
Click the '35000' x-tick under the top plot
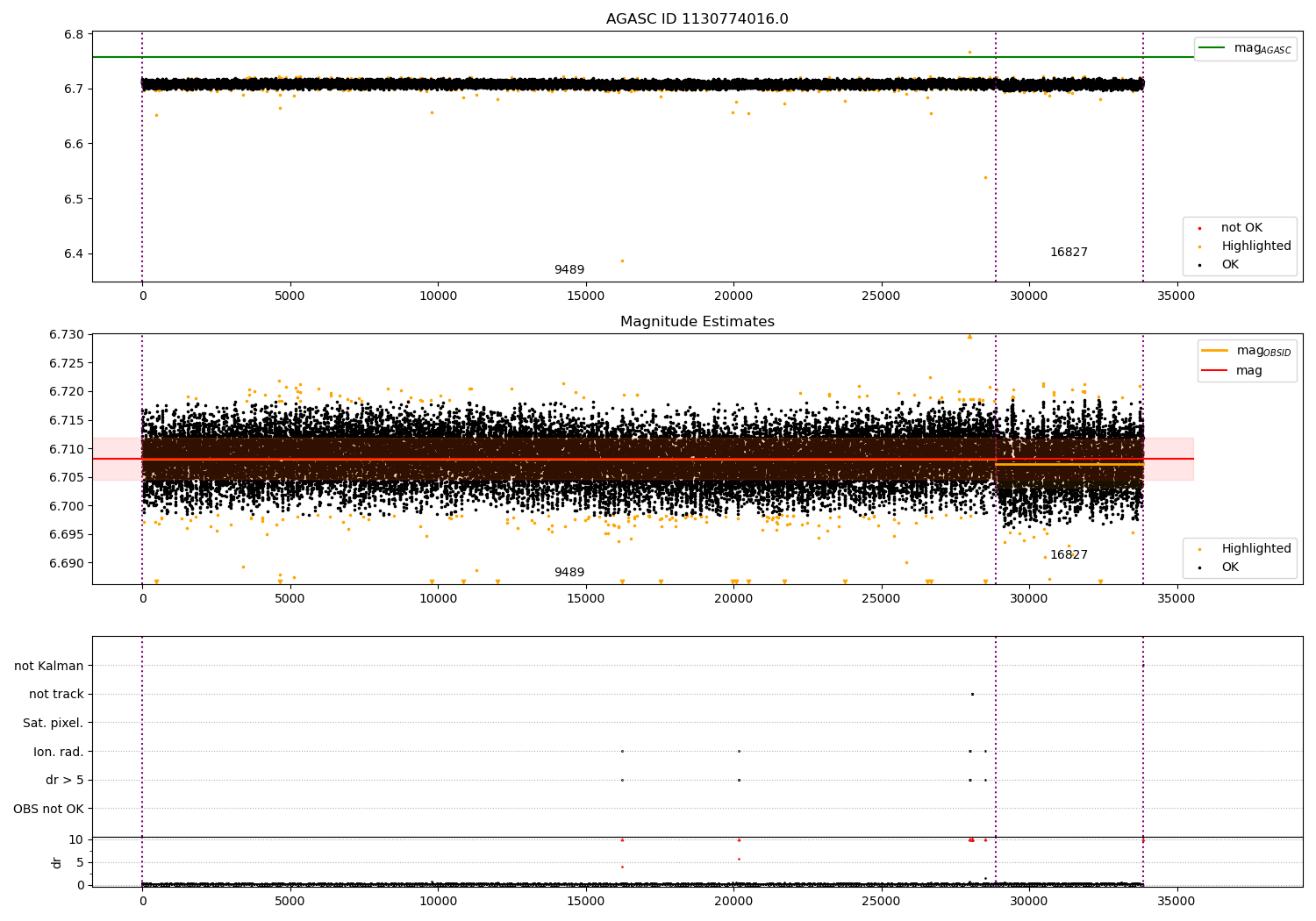1177,296
